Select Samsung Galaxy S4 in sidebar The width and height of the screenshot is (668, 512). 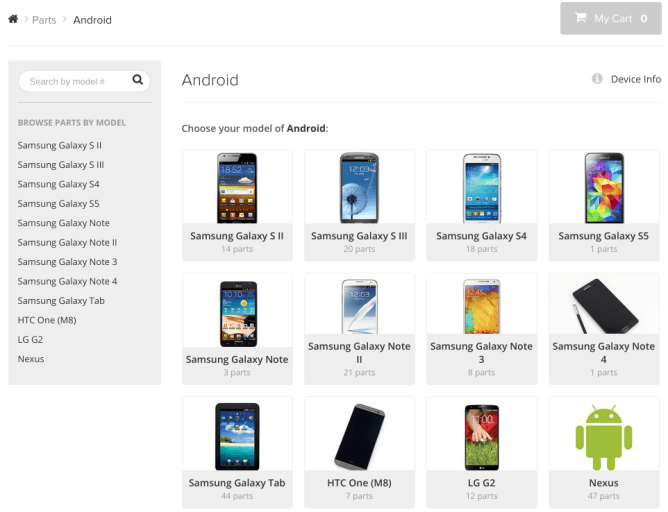(x=58, y=184)
